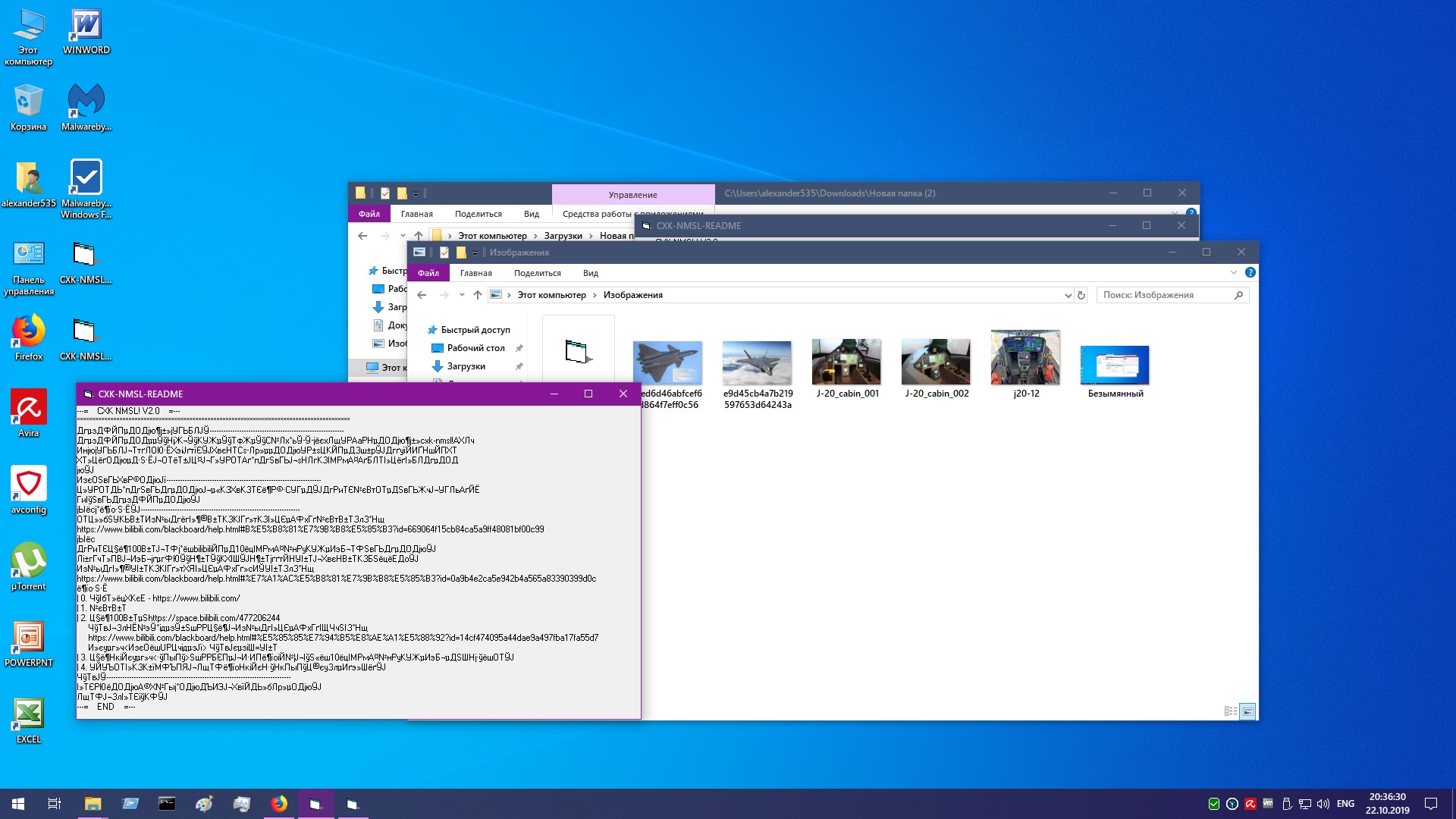Expand the Explorer ribbon with the chevron
The height and width of the screenshot is (819, 1456).
click(1233, 272)
